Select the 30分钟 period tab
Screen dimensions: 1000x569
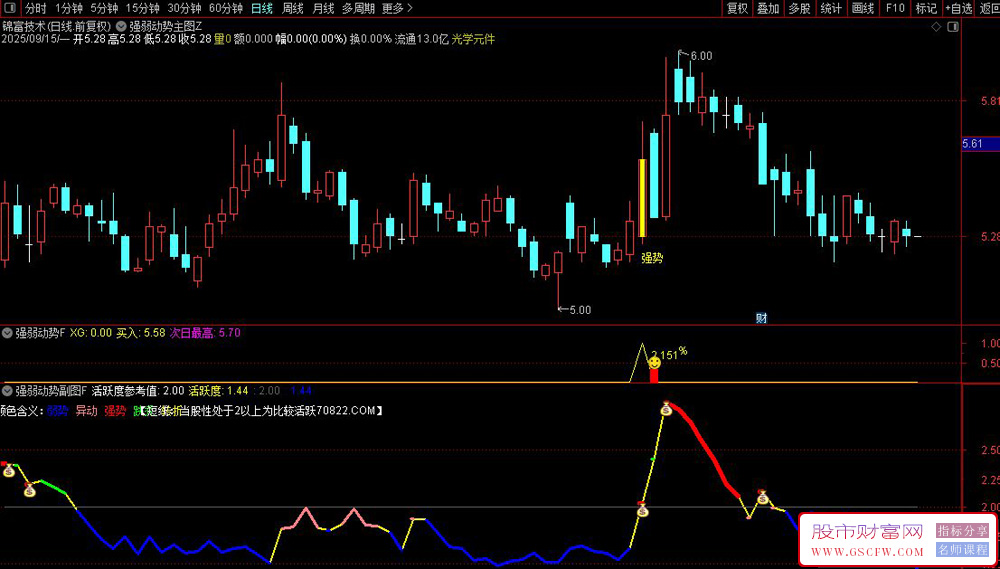(x=184, y=8)
